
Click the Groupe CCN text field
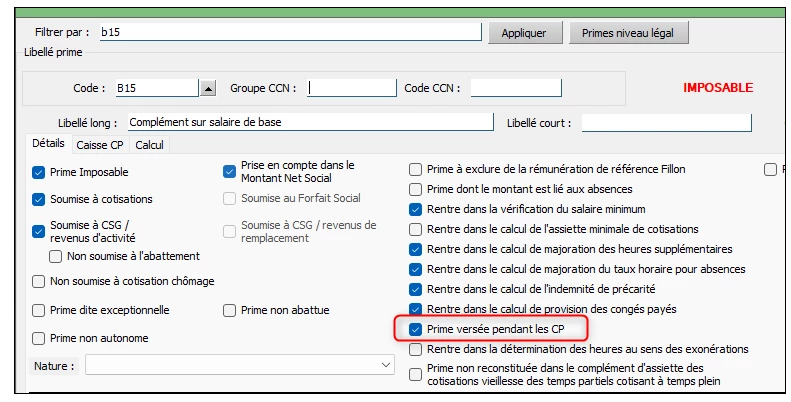352,88
